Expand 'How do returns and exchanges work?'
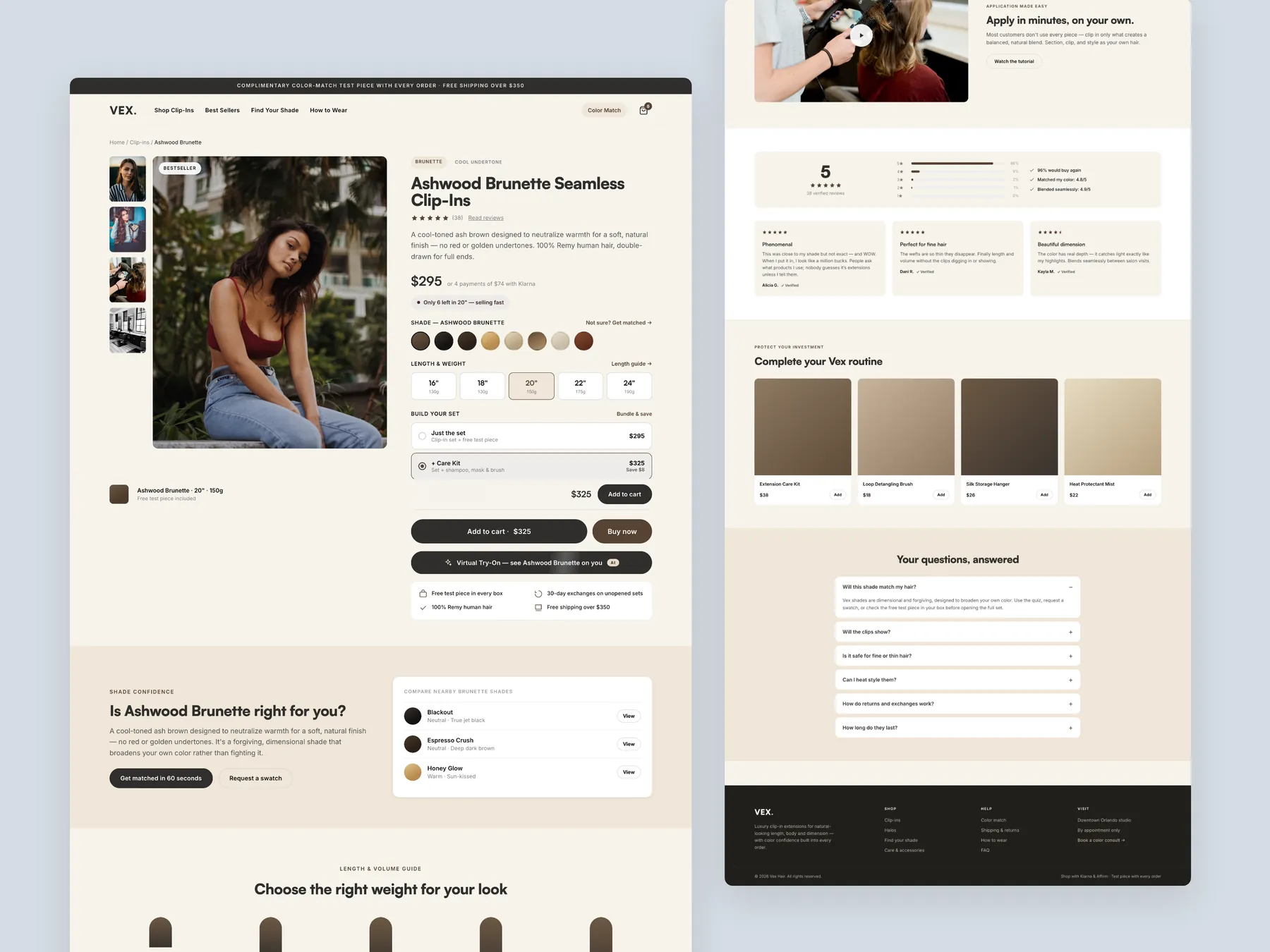Image resolution: width=1270 pixels, height=952 pixels. (957, 704)
